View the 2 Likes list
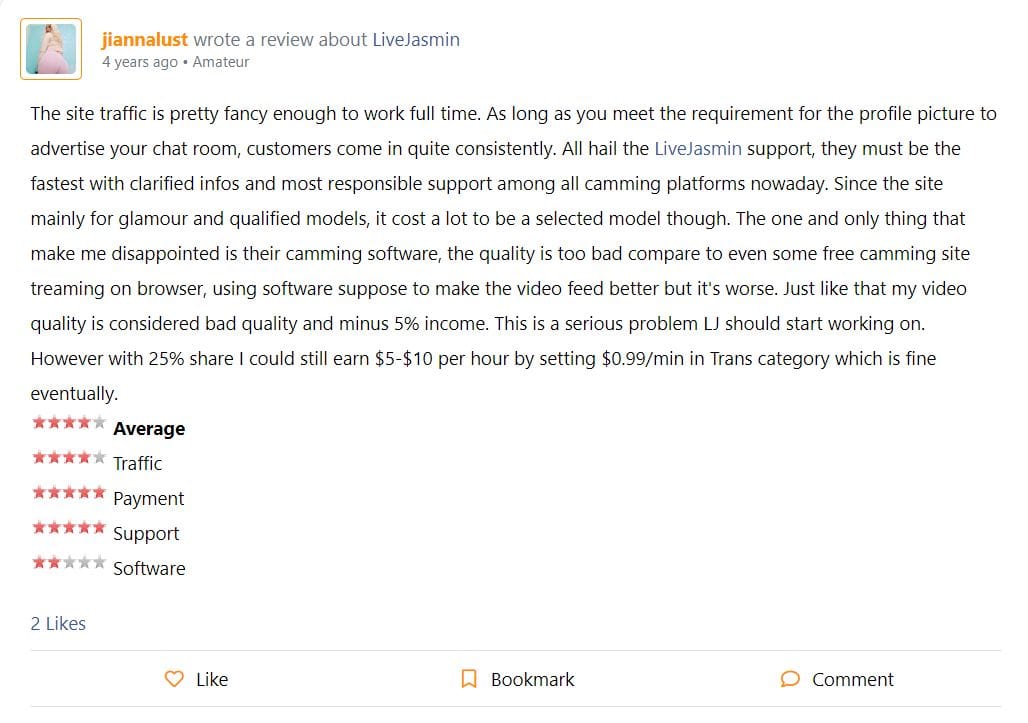Image resolution: width=1028 pixels, height=723 pixels. [x=58, y=623]
